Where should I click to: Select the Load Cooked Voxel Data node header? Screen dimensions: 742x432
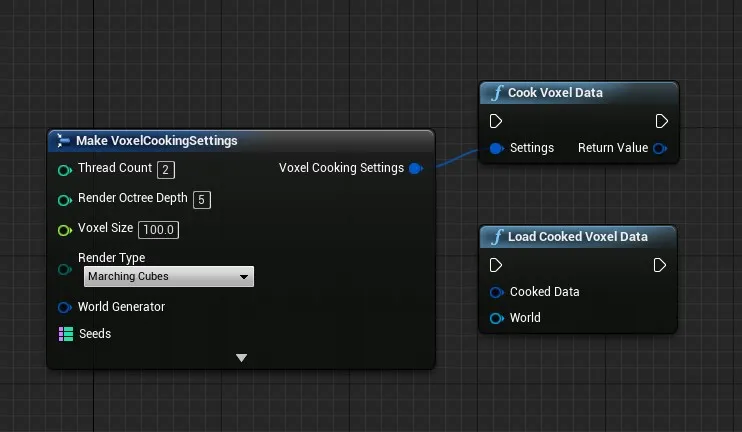pos(577,237)
